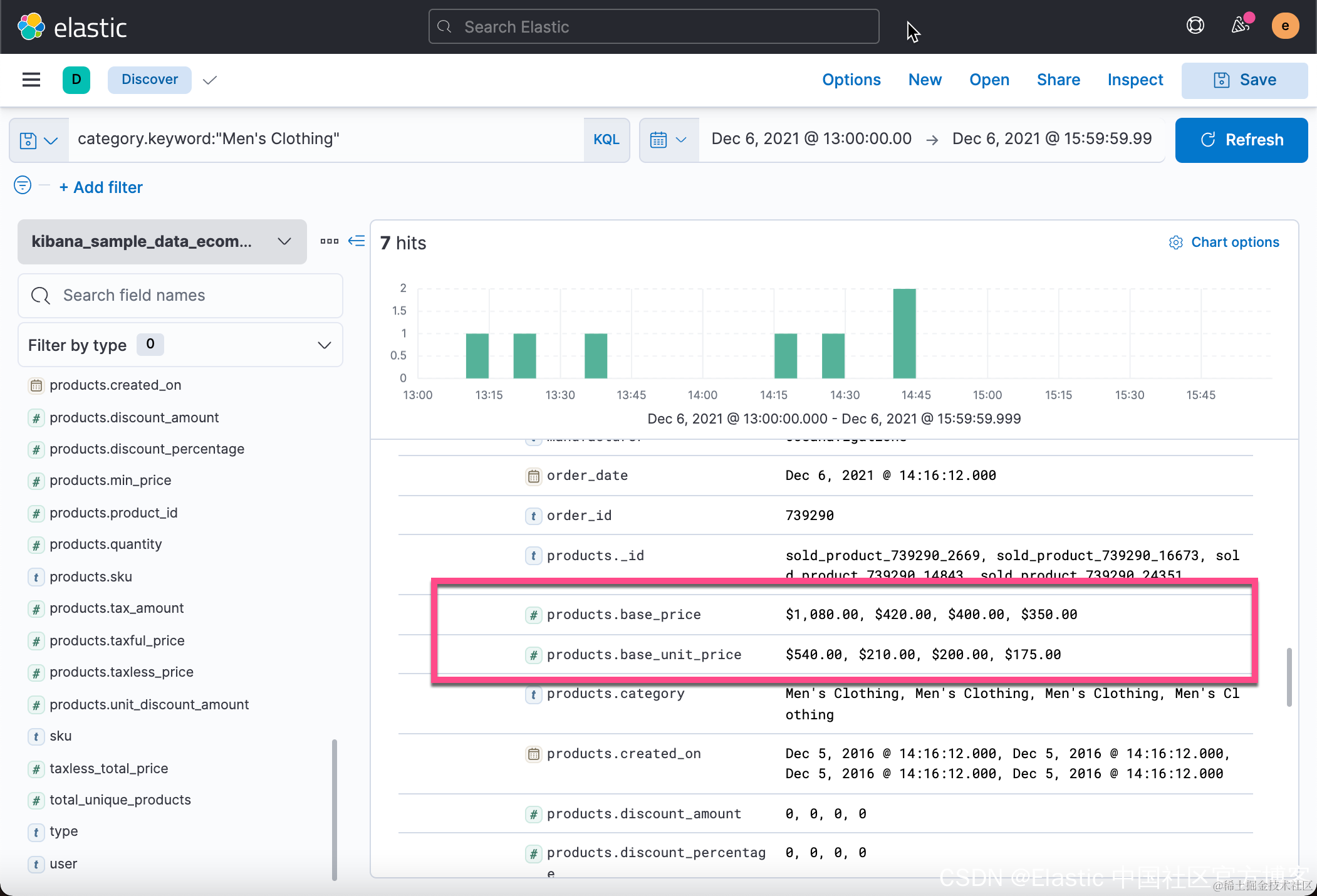The image size is (1317, 896).
Task: Select the products.sku field in sidebar
Action: pyautogui.click(x=91, y=576)
